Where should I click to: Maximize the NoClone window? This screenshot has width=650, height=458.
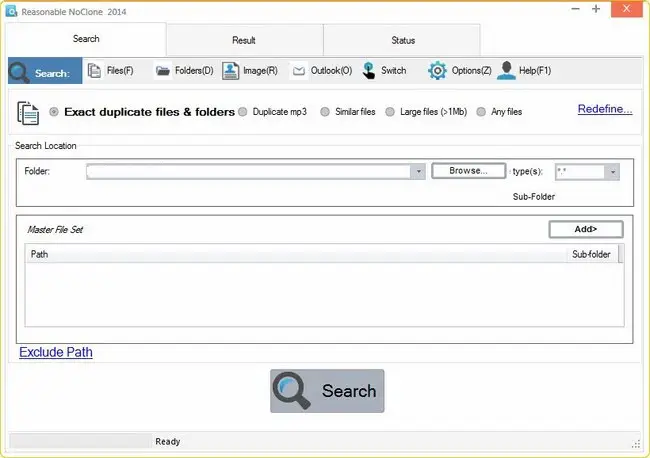pyautogui.click(x=596, y=9)
